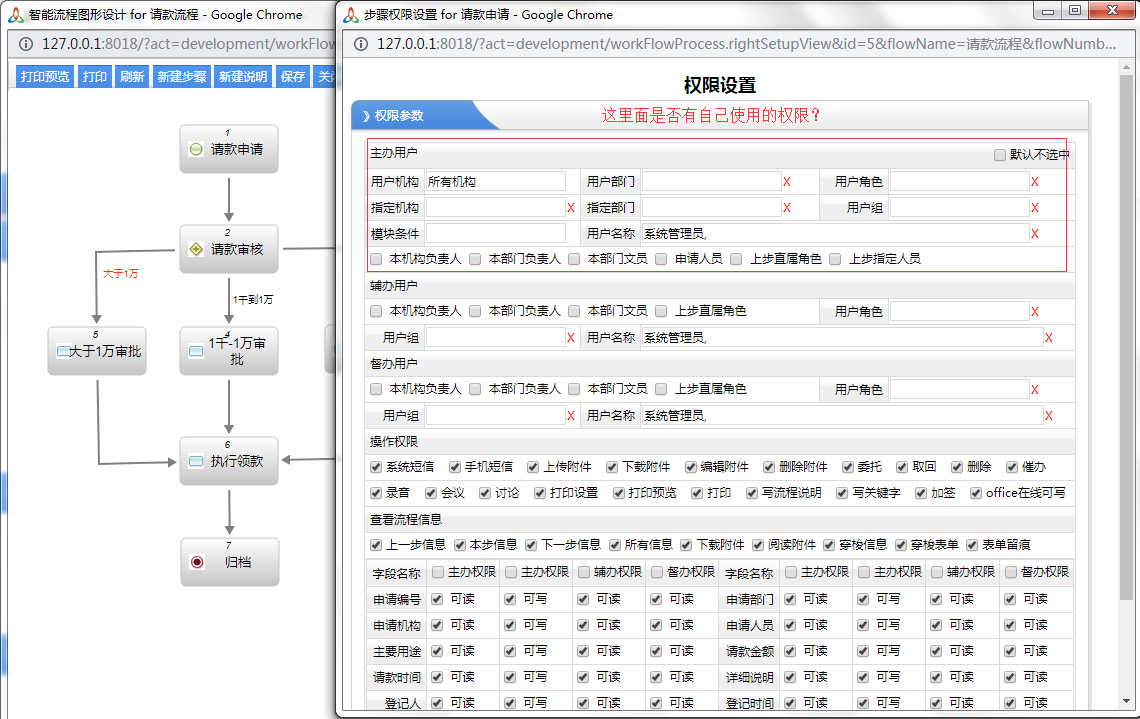The height and width of the screenshot is (719, 1140).
Task: Click the 模块条件 input field
Action: tap(495, 234)
